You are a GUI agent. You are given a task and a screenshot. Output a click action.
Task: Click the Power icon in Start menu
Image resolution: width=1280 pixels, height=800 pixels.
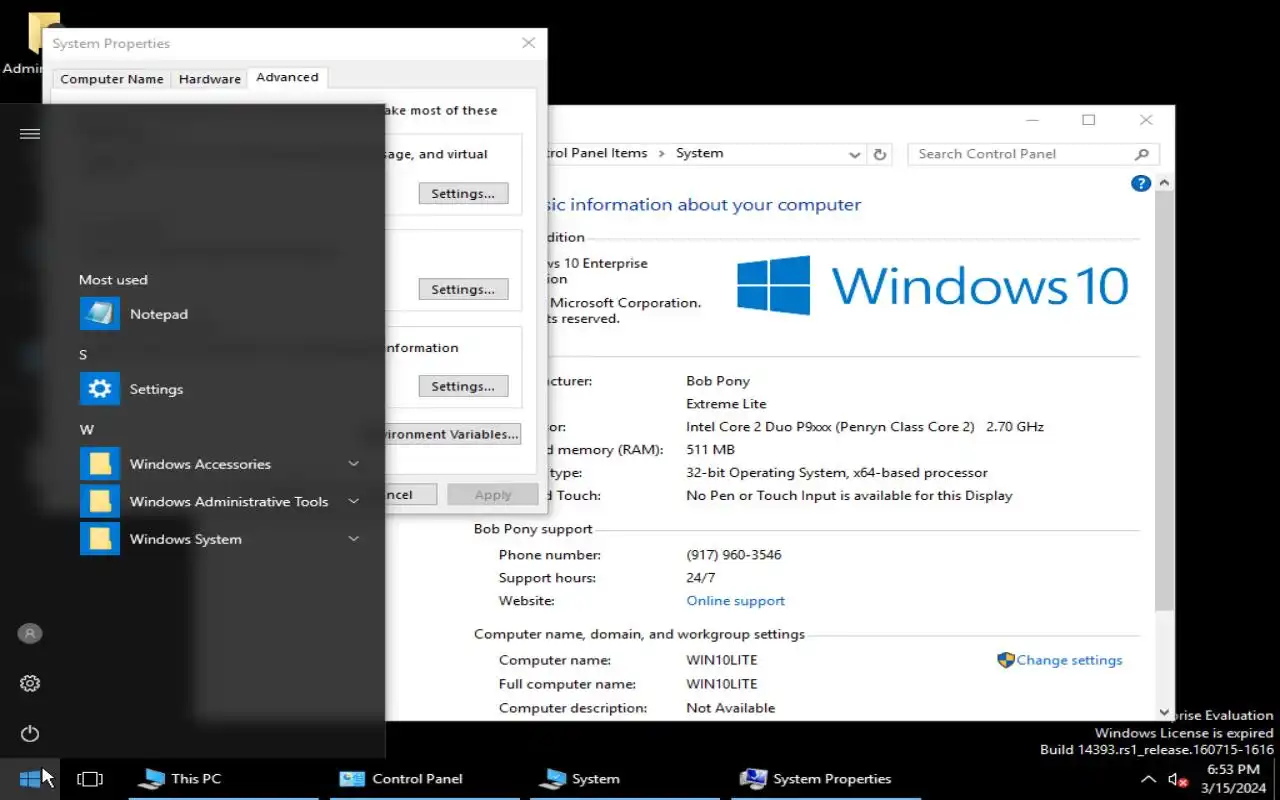pos(30,733)
